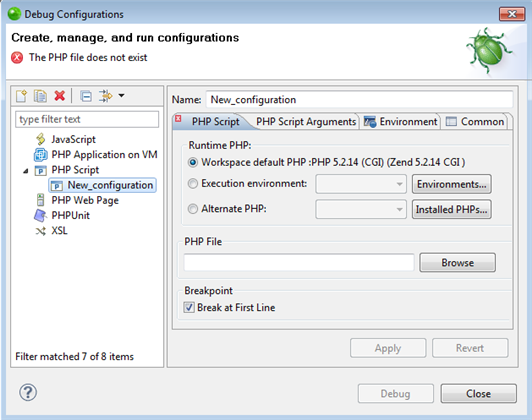This screenshot has width=532, height=420.
Task: Click the green bug icon in title bar
Action: click(x=14, y=14)
